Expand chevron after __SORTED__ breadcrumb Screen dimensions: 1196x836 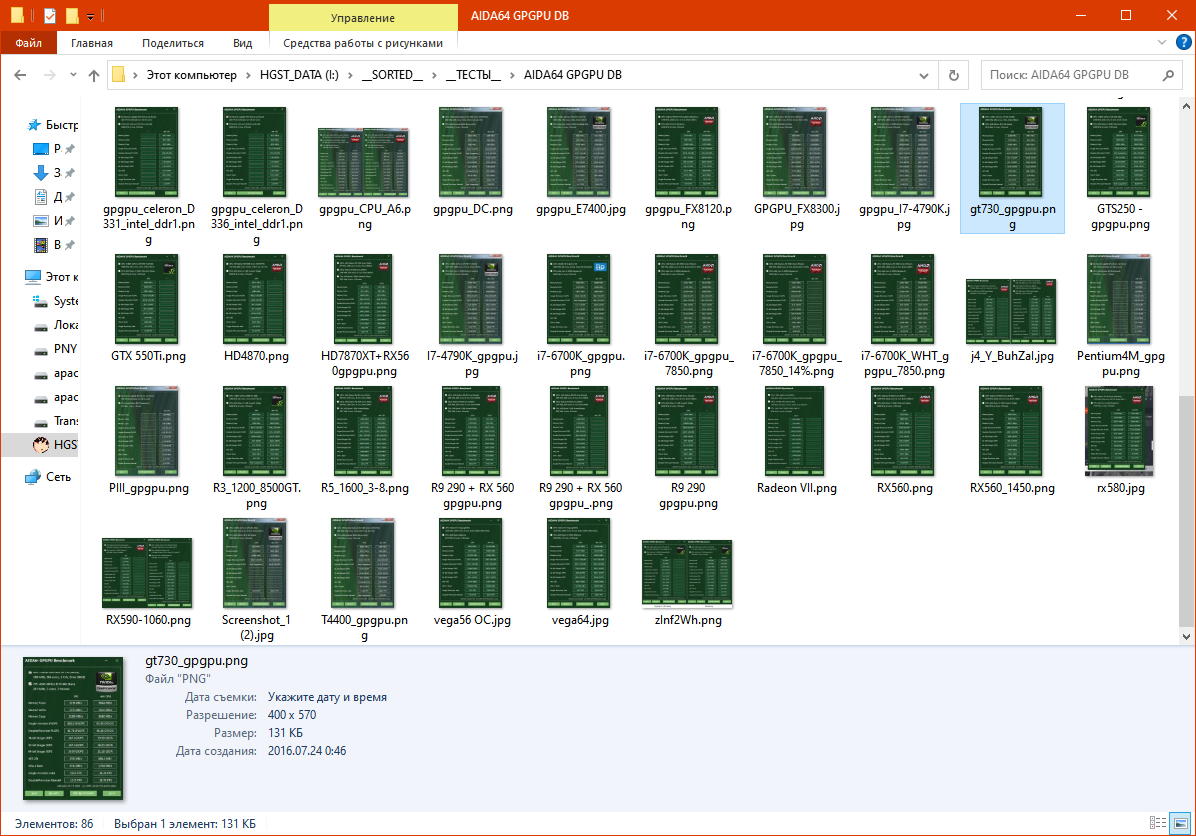(x=434, y=75)
